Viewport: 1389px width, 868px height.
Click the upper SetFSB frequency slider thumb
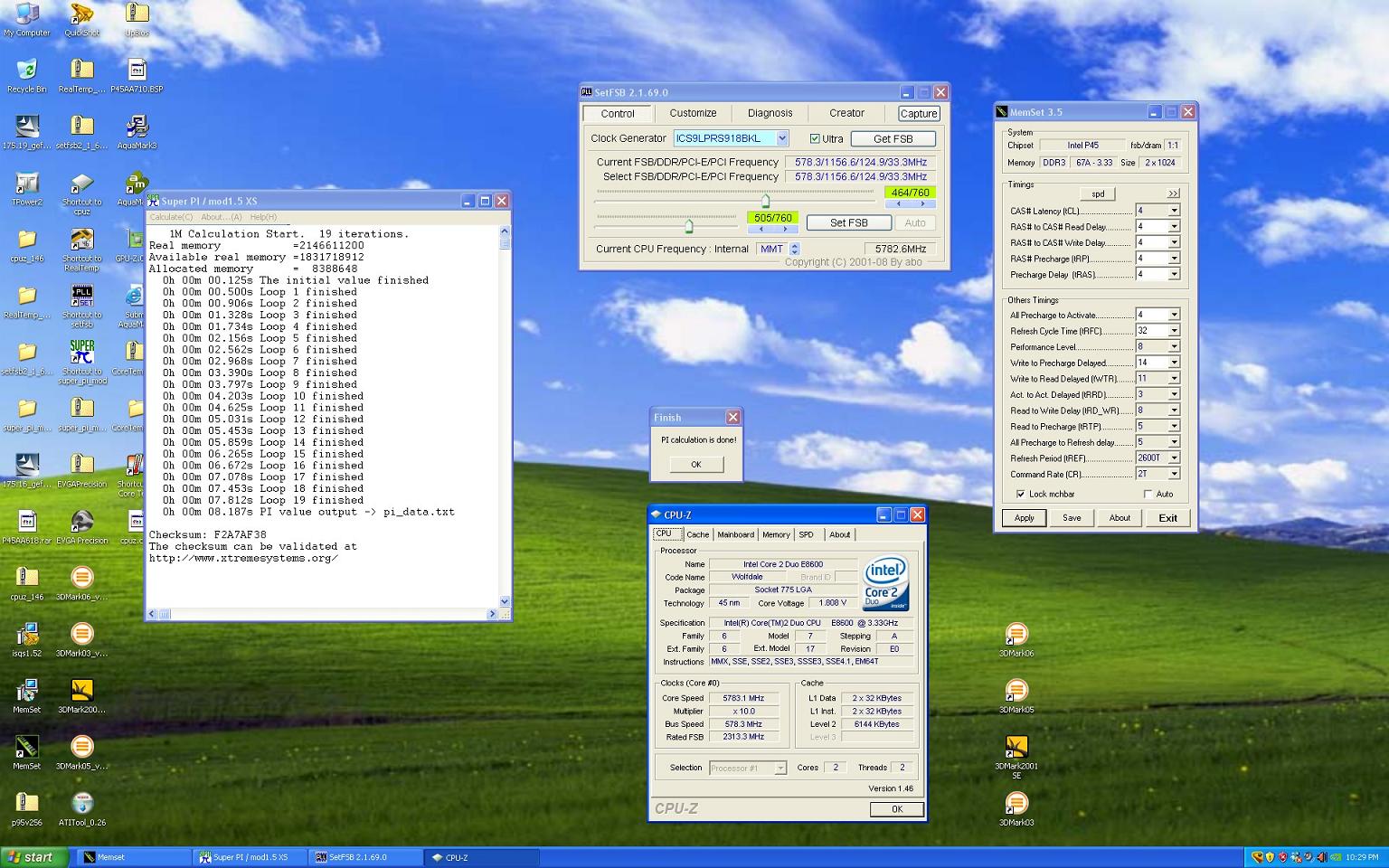point(765,201)
